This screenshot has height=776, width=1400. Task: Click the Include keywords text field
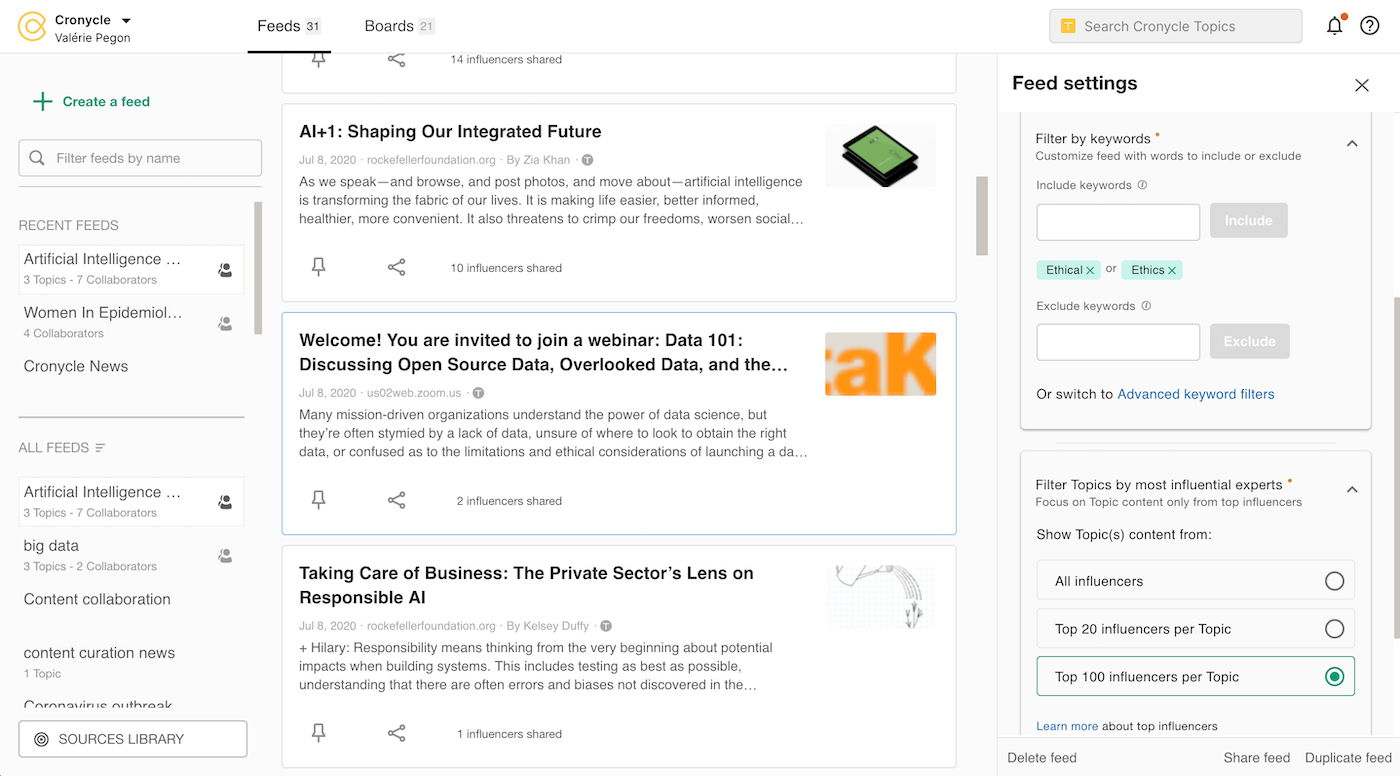1118,221
